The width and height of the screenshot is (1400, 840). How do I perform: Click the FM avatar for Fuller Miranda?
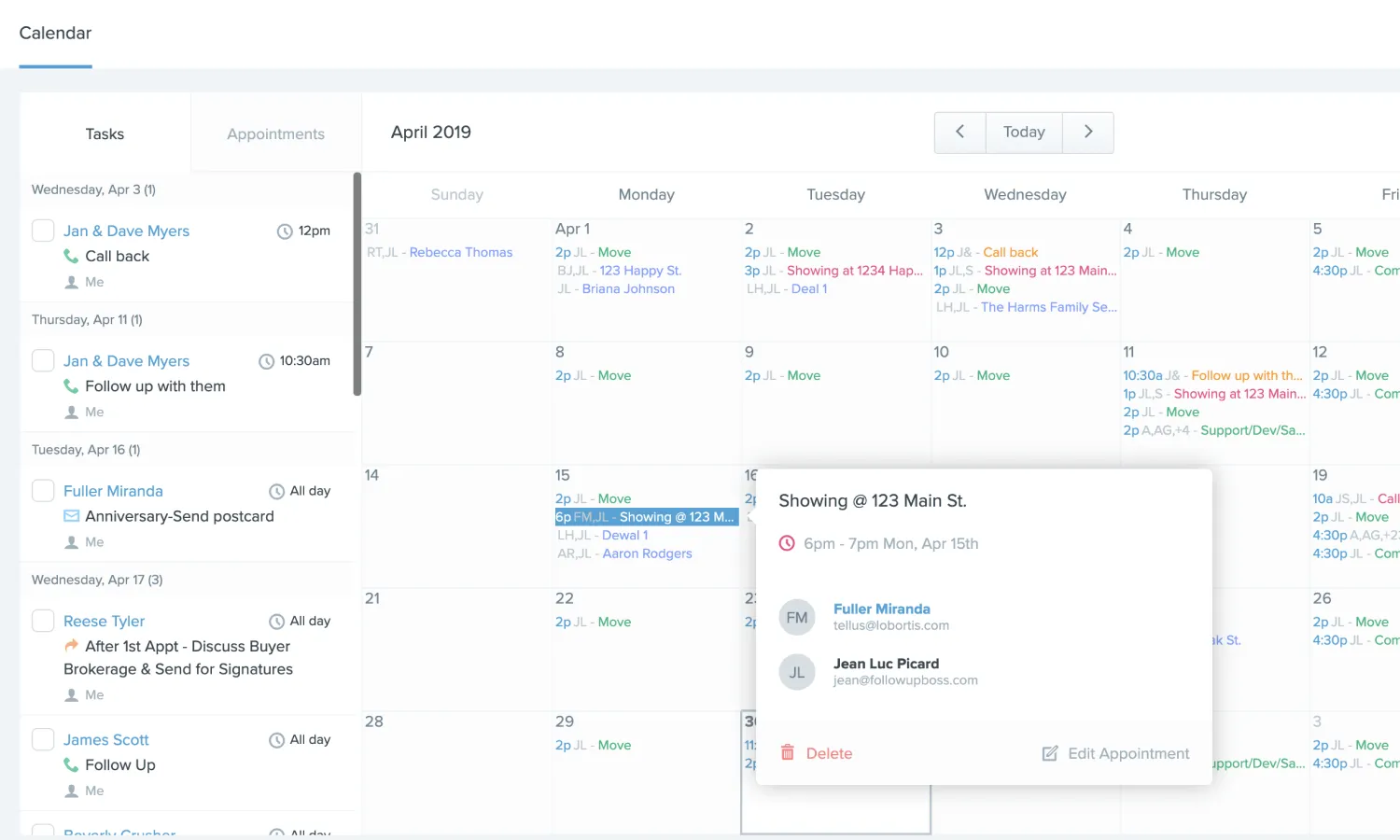pos(797,617)
